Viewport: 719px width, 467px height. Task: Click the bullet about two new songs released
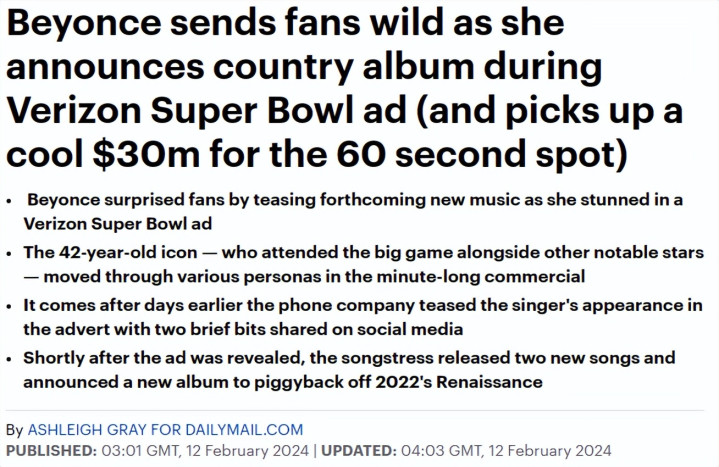coord(350,368)
